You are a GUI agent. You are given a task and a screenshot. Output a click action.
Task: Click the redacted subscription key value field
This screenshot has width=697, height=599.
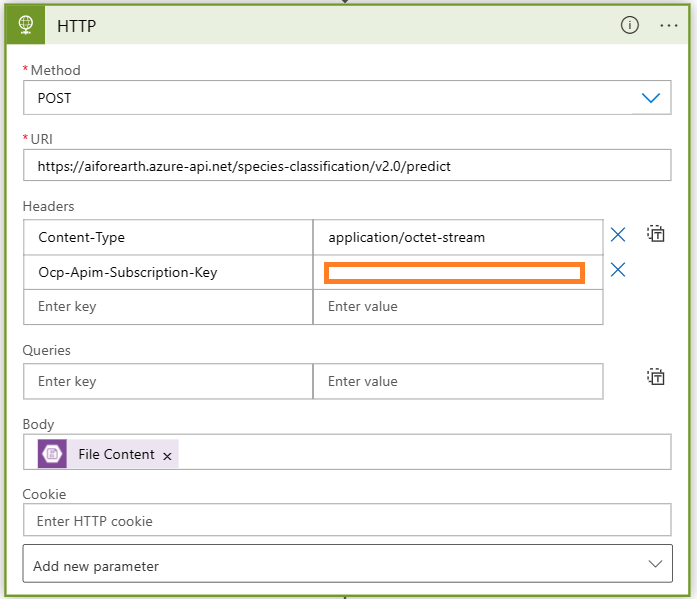(x=455, y=273)
